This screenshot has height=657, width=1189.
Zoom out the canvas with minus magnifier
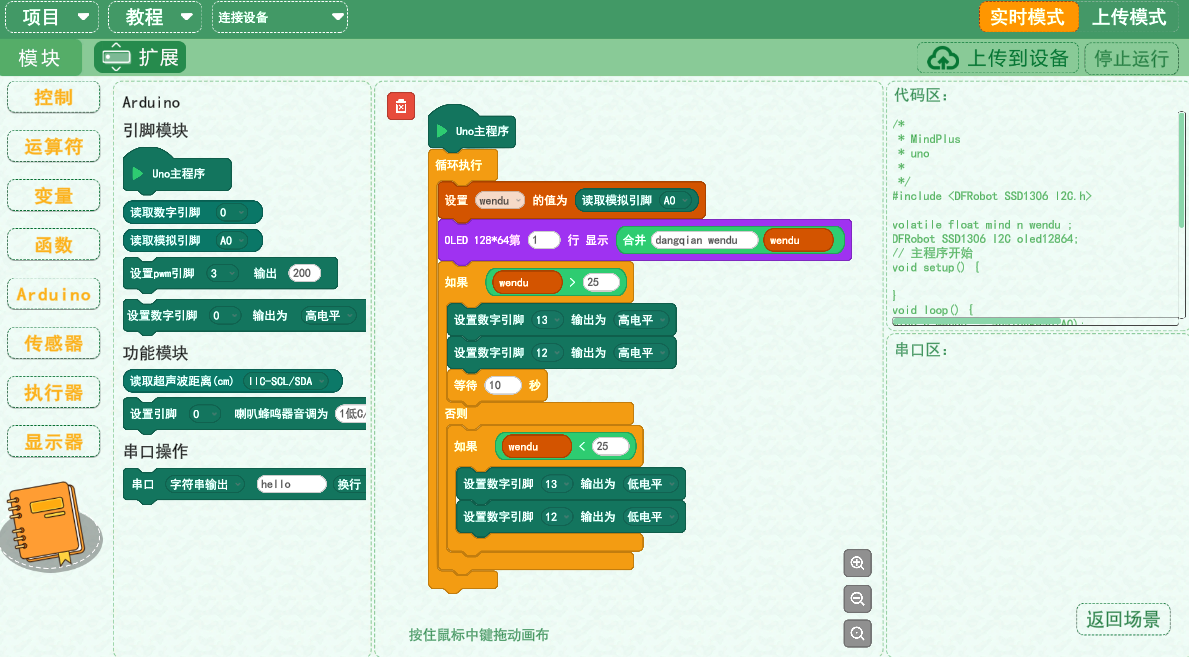[858, 599]
